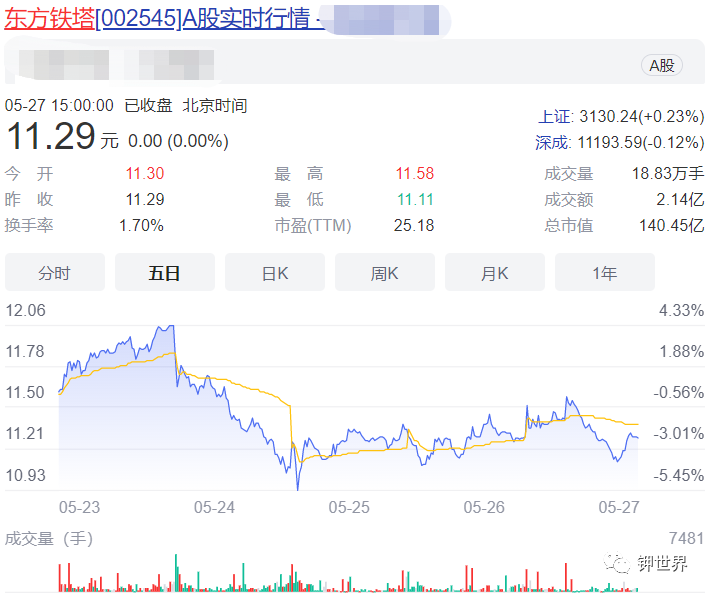The height and width of the screenshot is (594, 710).
Task: Click the 05-27 date label on chart axis
Action: pos(619,508)
